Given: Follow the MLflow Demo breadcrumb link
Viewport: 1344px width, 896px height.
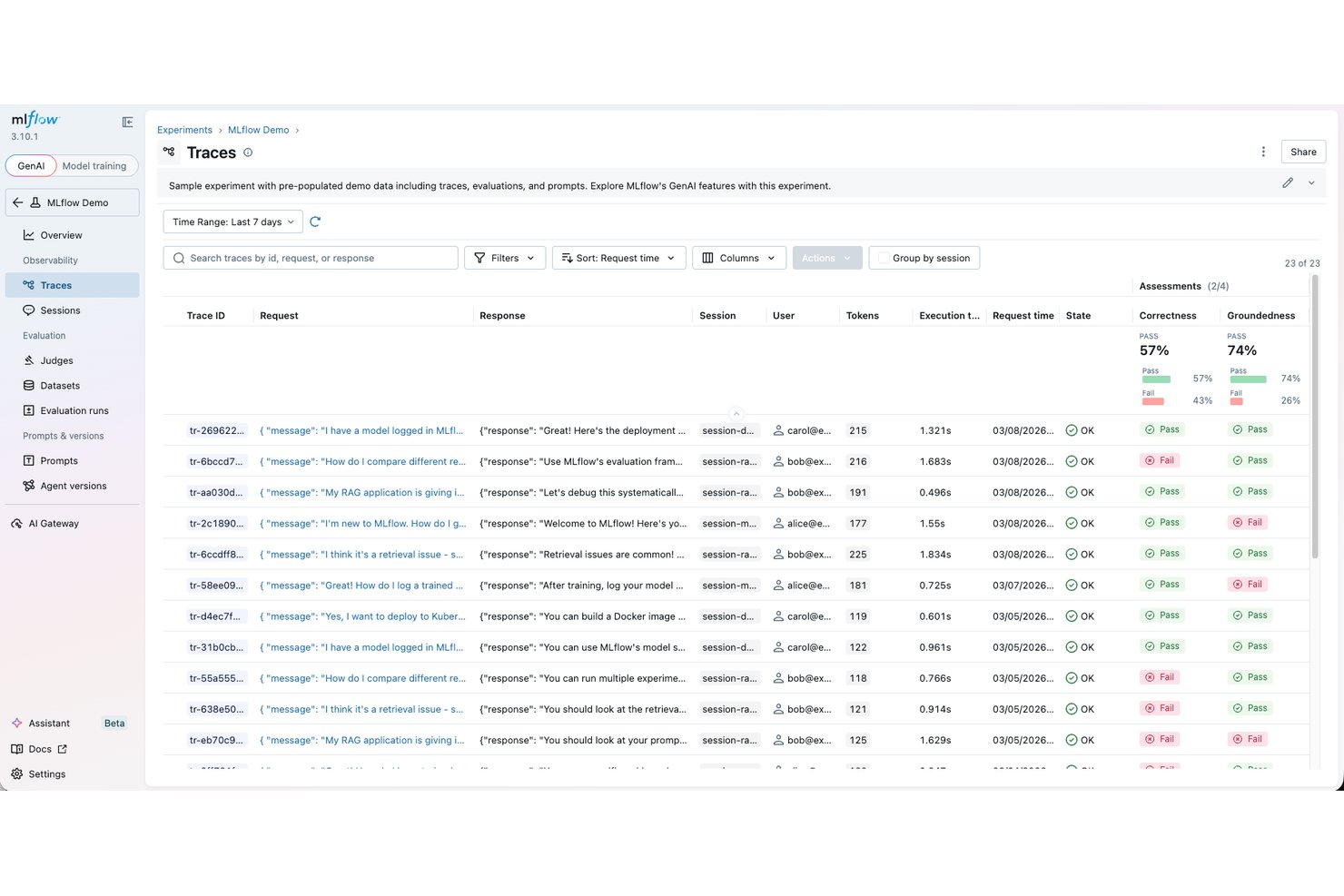Looking at the screenshot, I should tap(258, 130).
